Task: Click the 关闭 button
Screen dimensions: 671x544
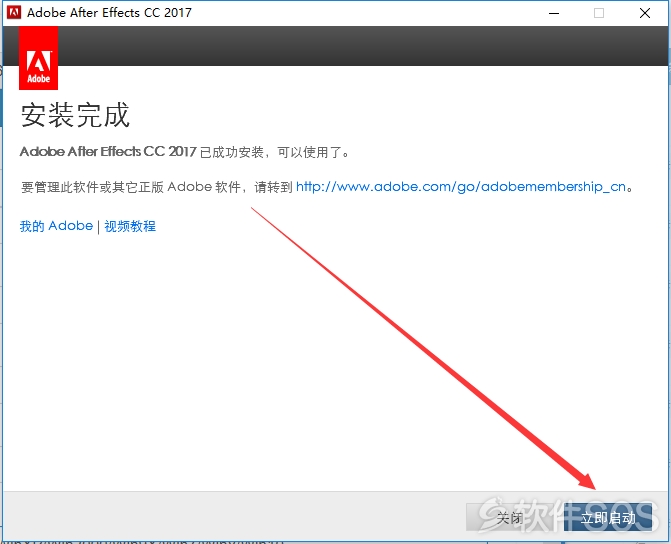Action: (x=510, y=517)
